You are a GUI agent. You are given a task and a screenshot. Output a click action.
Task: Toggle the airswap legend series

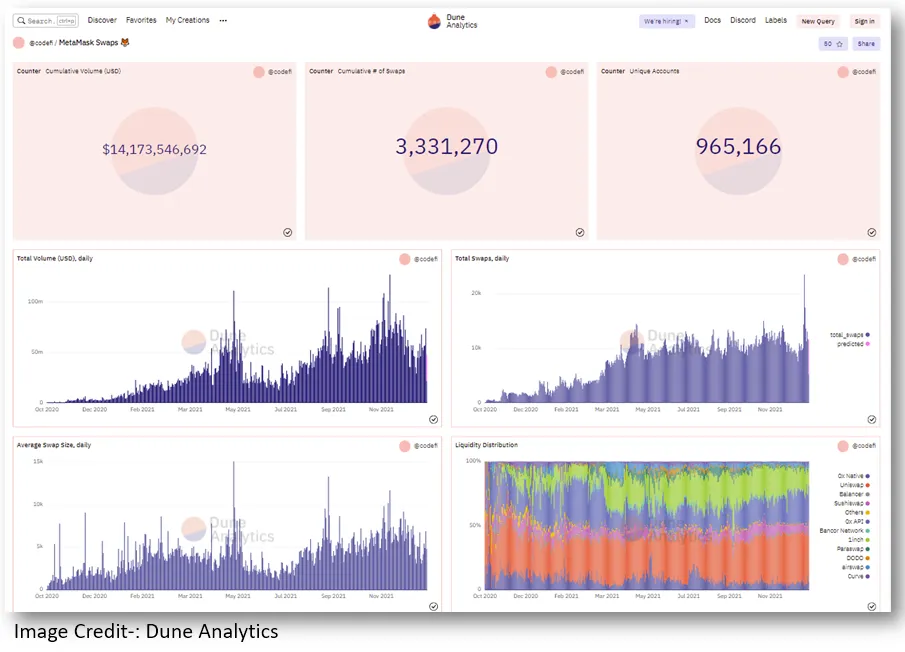tap(856, 568)
